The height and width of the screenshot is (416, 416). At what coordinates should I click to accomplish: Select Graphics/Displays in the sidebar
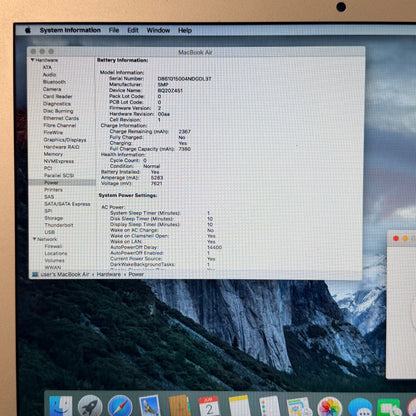[65, 140]
